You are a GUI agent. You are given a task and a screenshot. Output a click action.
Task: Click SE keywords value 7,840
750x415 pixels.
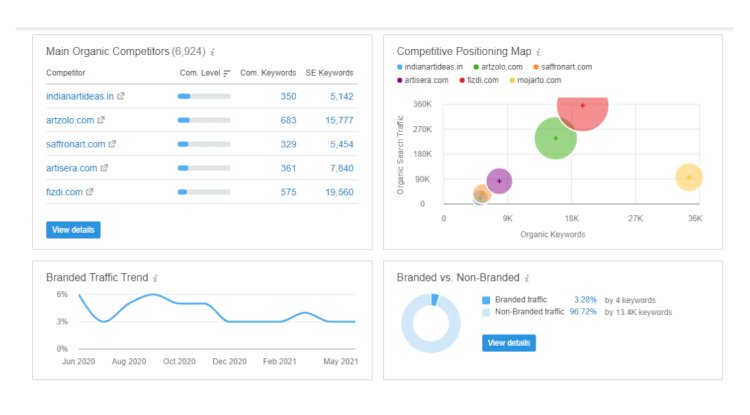[x=342, y=168]
